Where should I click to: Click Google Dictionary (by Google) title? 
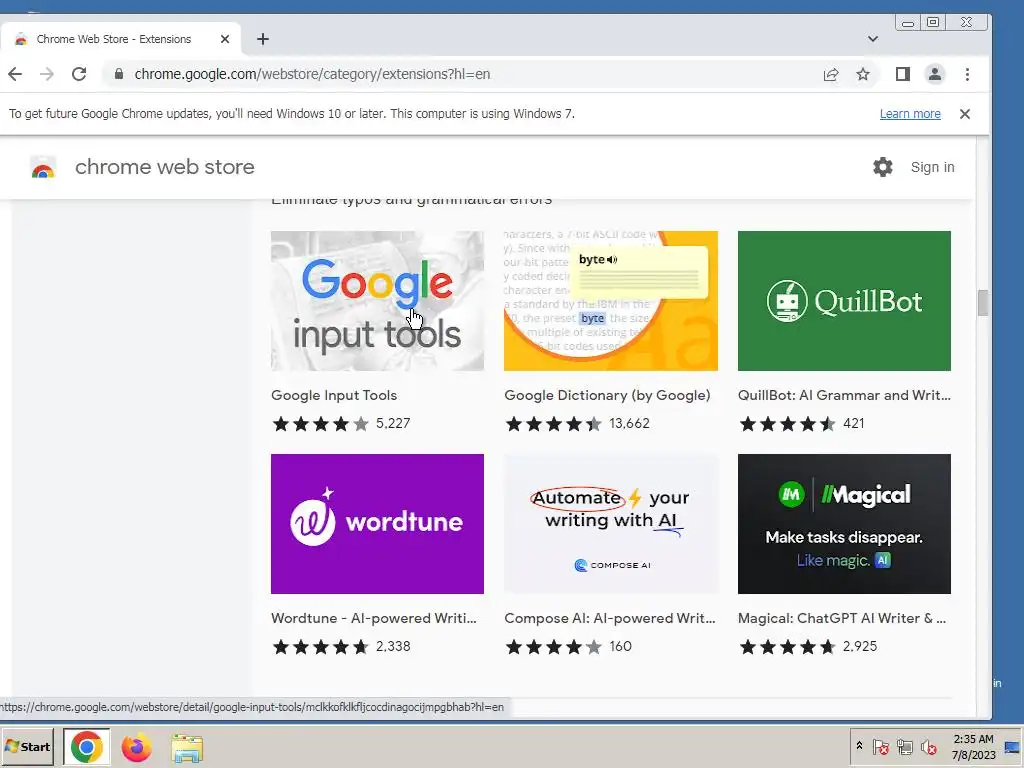tap(607, 395)
